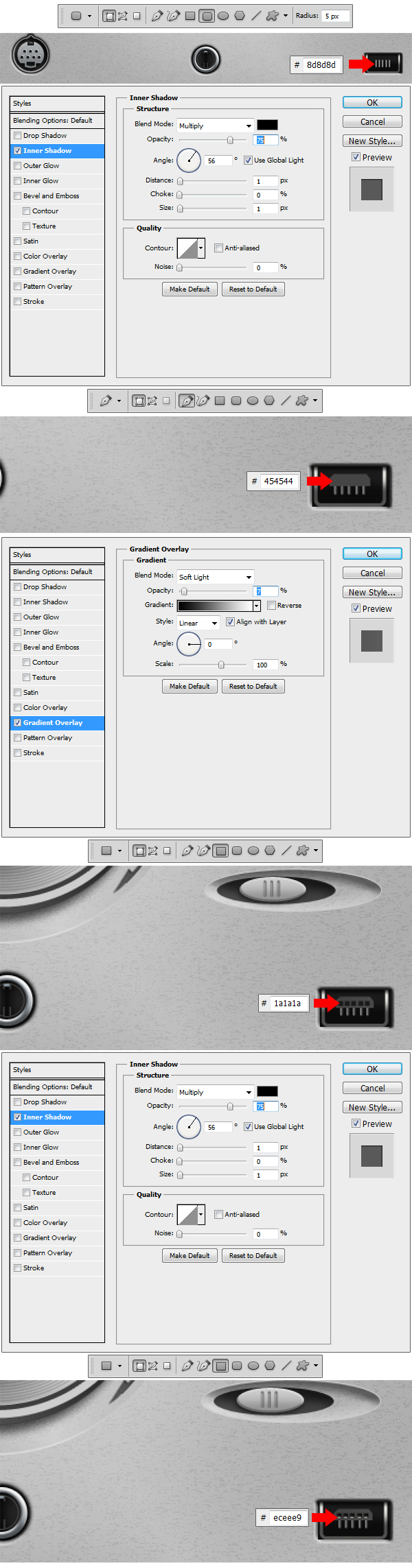Screen dimensions: 412x1568
Task: Pick the Freeform Pen tool in top options bar
Action: coord(173,16)
